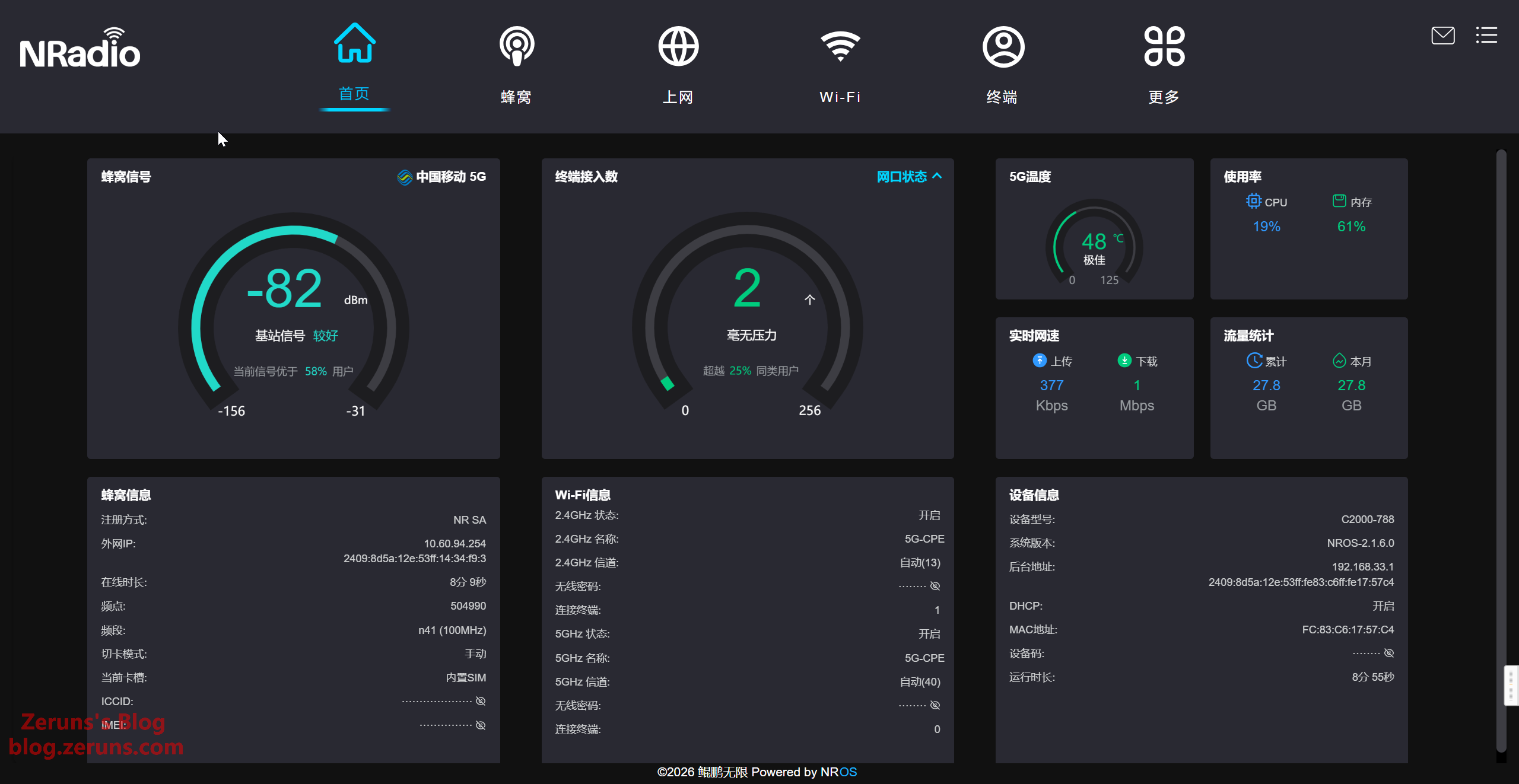
Task: Reveal the hidden ICCID value
Action: pyautogui.click(x=481, y=701)
